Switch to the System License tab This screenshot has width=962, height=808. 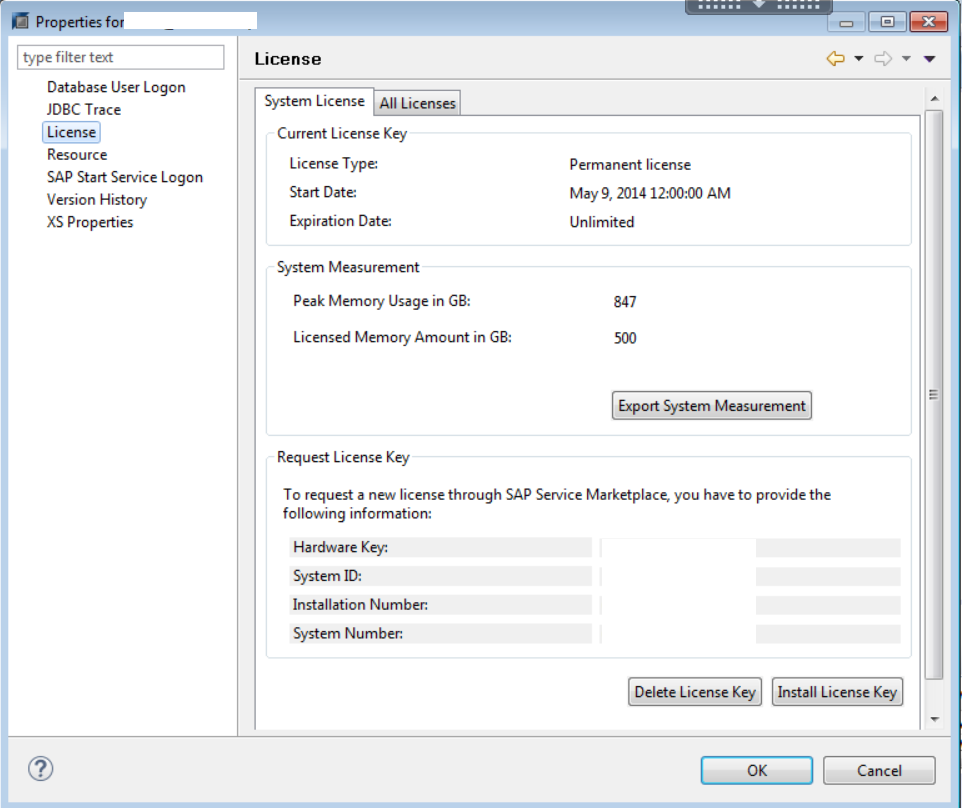[x=314, y=101]
